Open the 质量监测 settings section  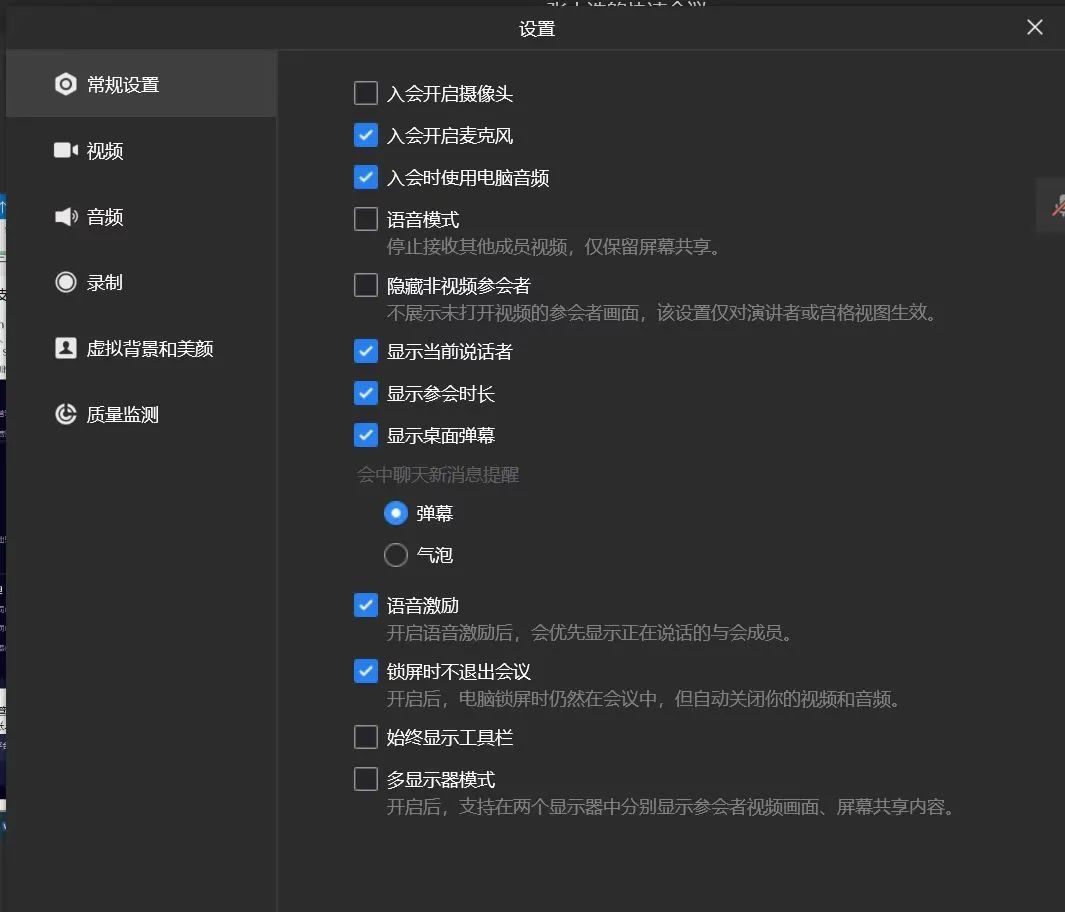(105, 414)
